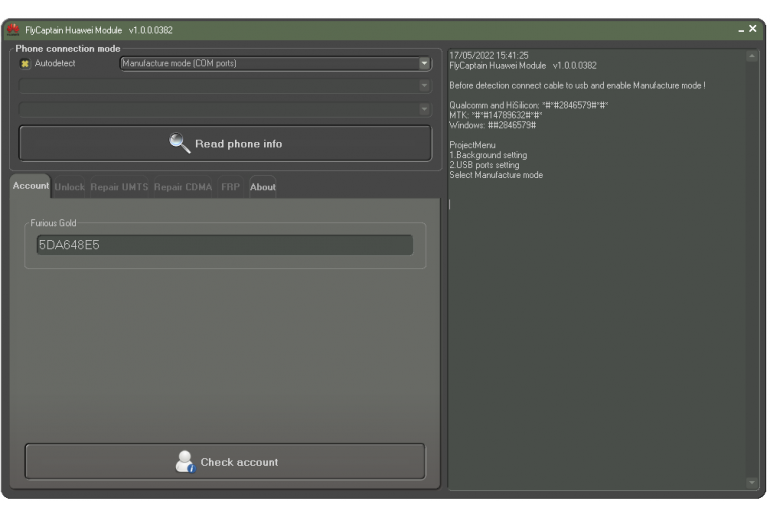Minimize the FlyCaptain window
The height and width of the screenshot is (518, 770).
tap(741, 30)
